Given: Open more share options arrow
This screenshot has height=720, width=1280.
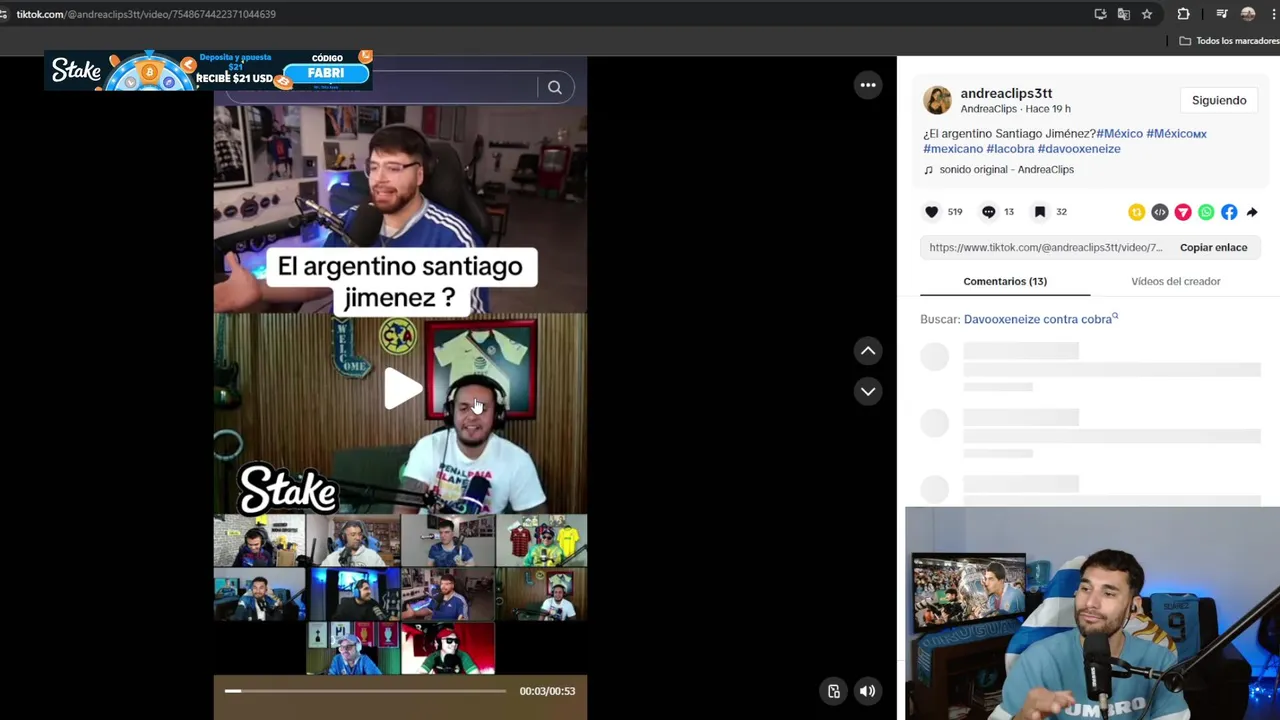Looking at the screenshot, I should point(1252,212).
